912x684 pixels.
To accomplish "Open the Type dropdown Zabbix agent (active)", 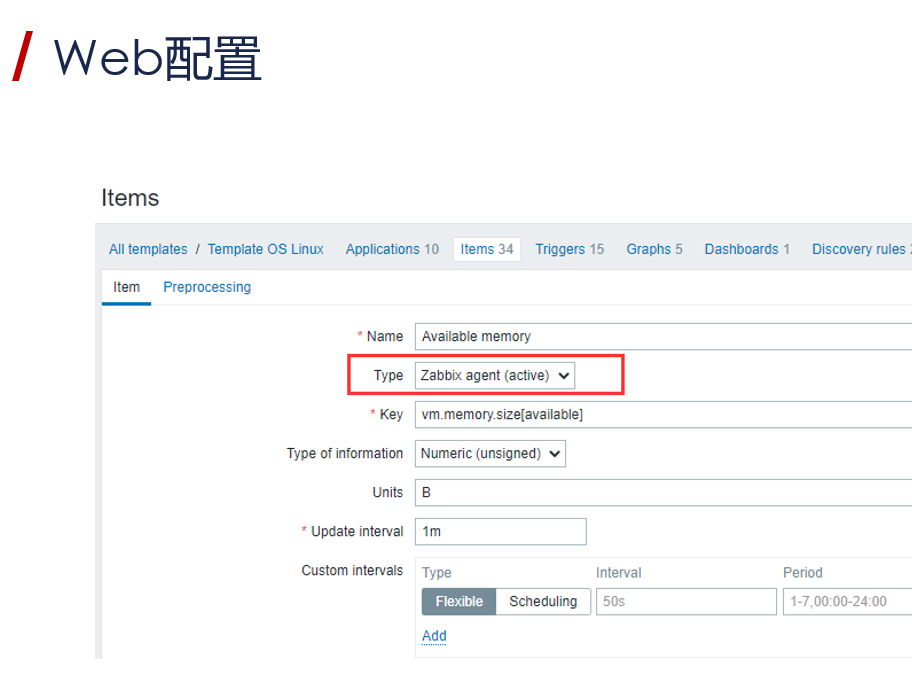I will 494,376.
